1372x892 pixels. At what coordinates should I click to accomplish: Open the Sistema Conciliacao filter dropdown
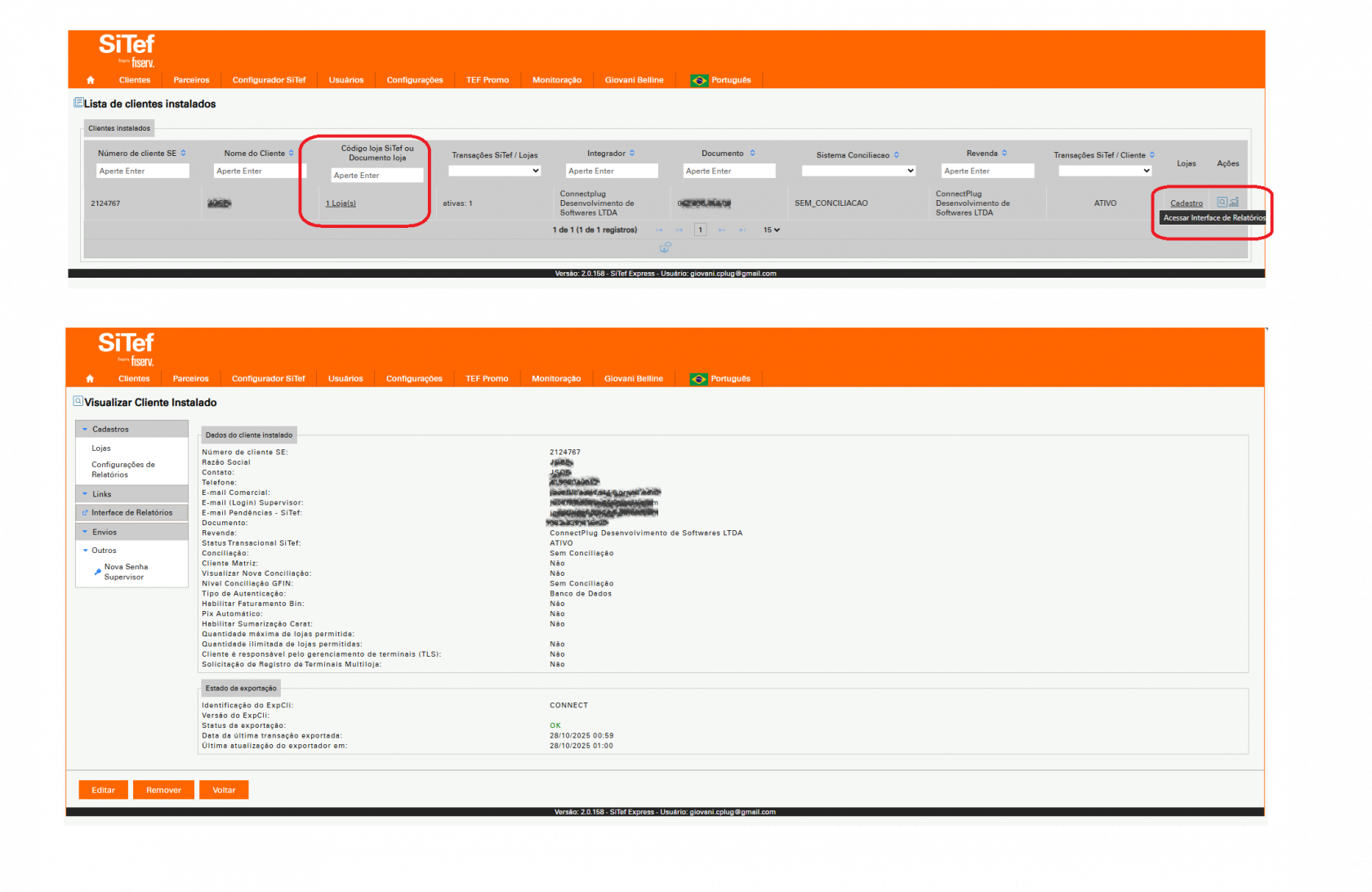click(858, 171)
